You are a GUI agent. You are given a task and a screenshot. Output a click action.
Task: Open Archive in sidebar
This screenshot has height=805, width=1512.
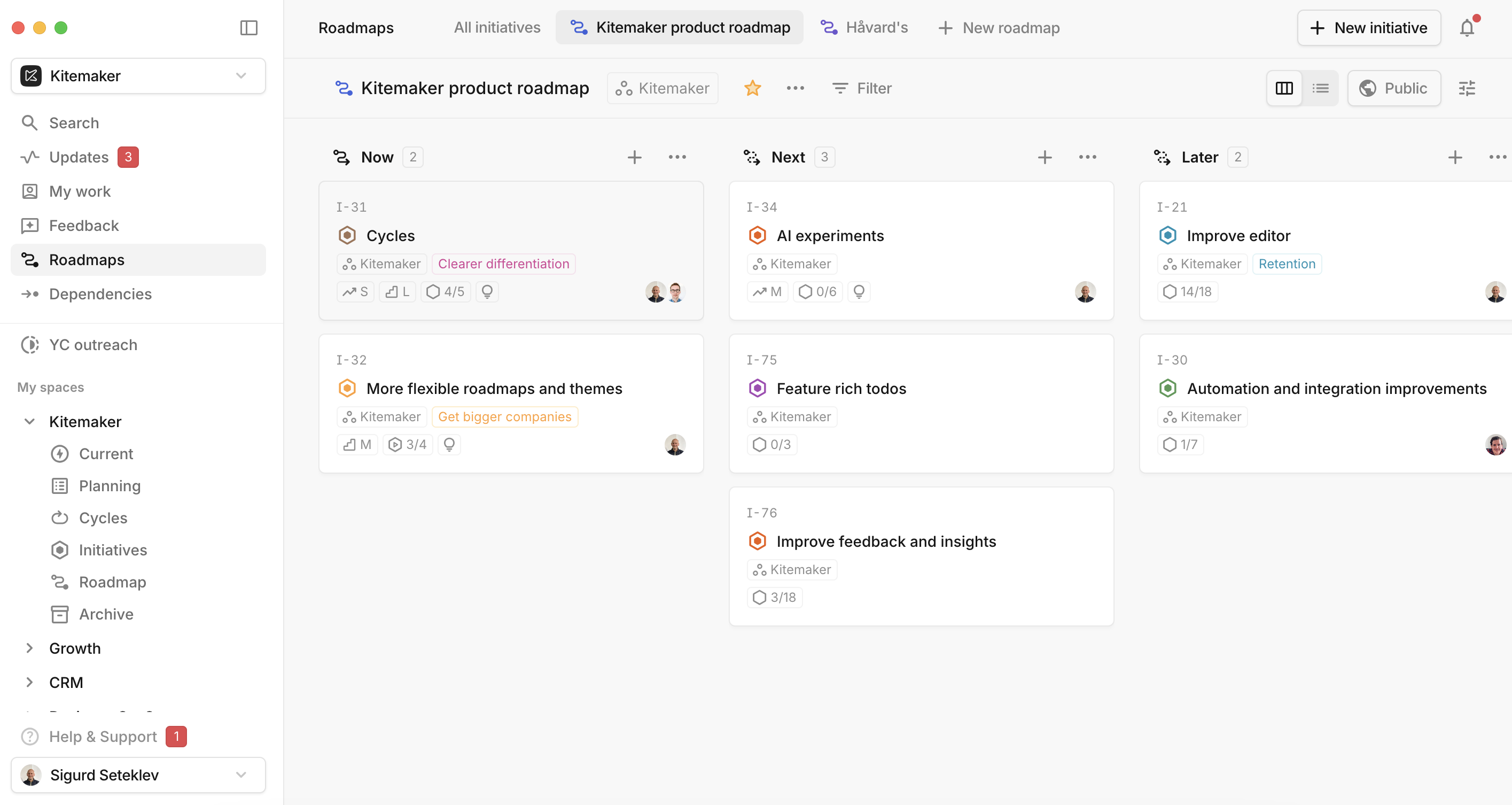[x=106, y=614]
